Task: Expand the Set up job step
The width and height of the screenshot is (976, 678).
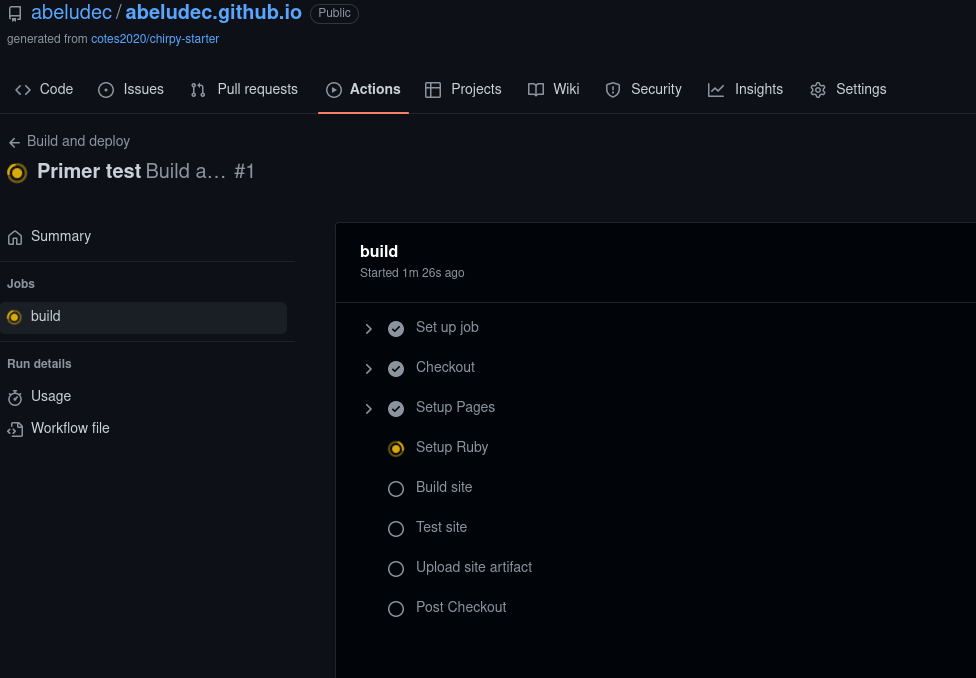Action: pyautogui.click(x=368, y=328)
